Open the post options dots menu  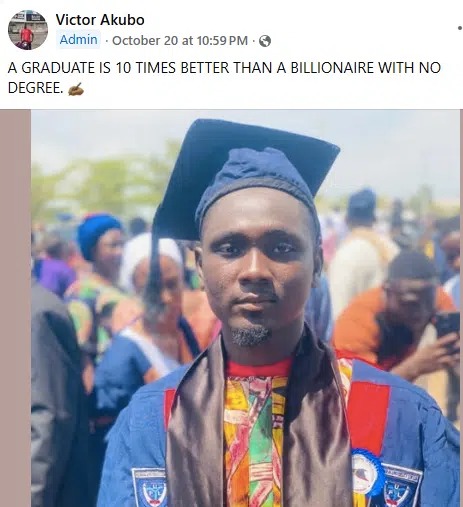click(x=460, y=28)
